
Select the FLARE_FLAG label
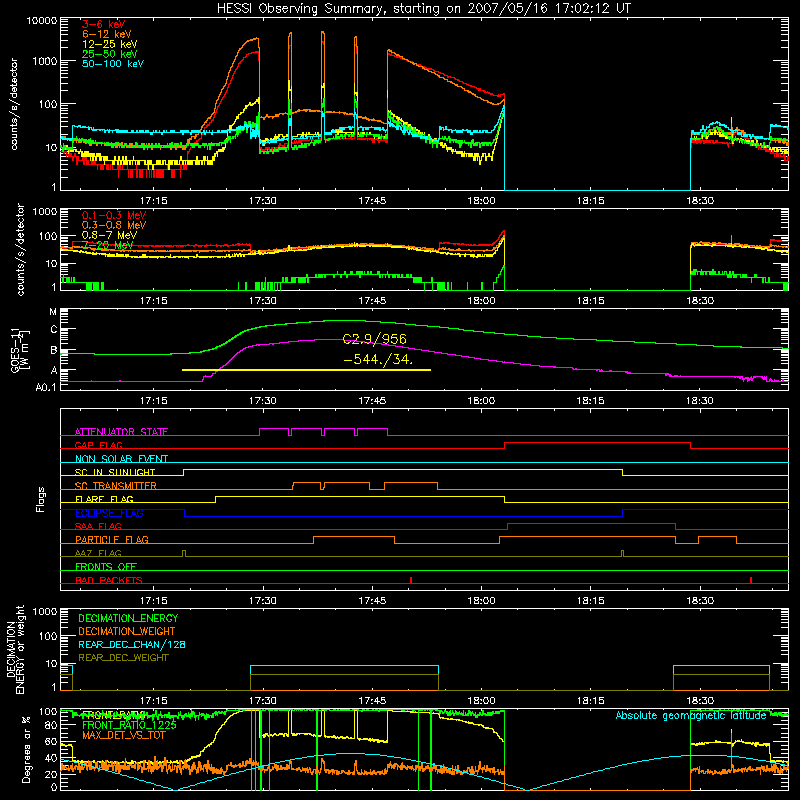[104, 499]
